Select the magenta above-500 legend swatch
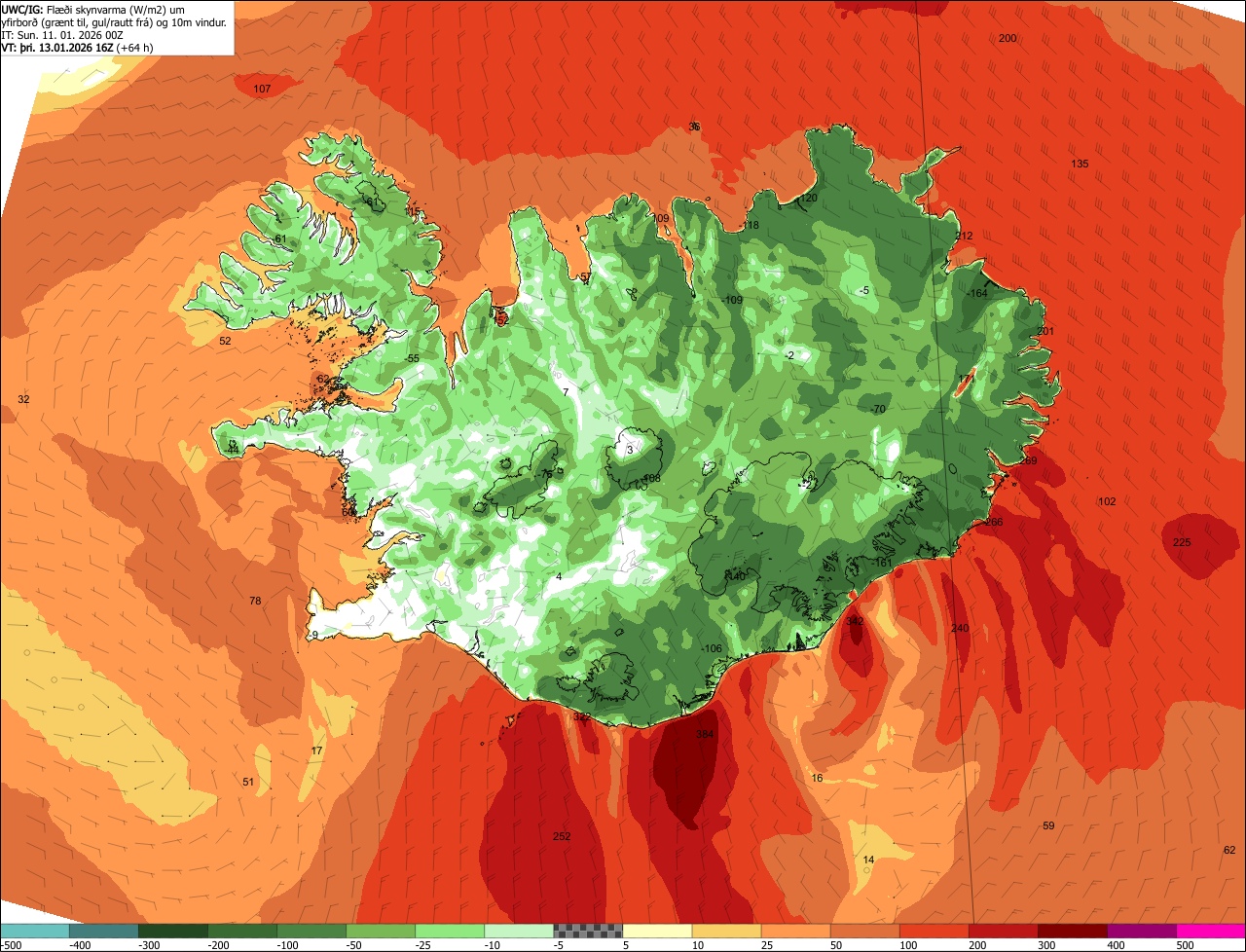This screenshot has height=952, width=1246. (1211, 930)
